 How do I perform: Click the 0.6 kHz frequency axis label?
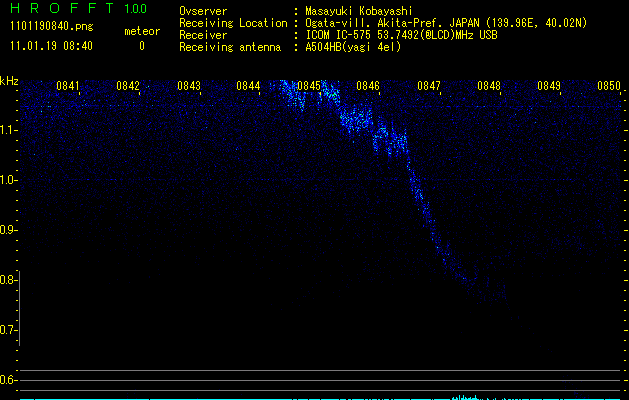point(8,380)
